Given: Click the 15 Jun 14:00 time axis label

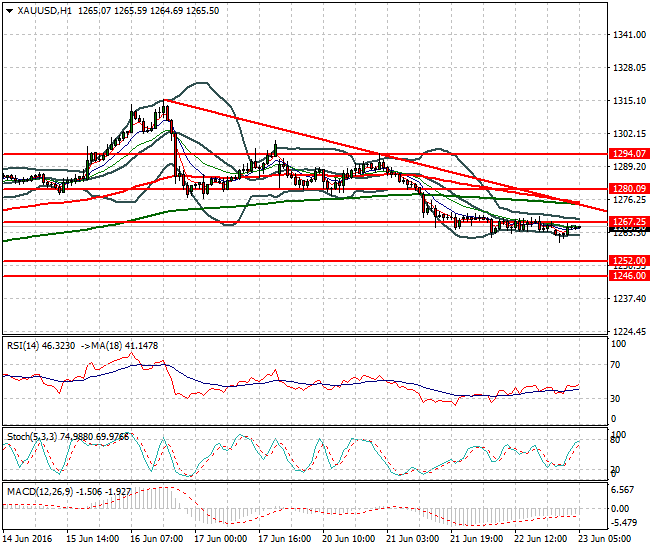Looking at the screenshot, I should click(93, 539).
